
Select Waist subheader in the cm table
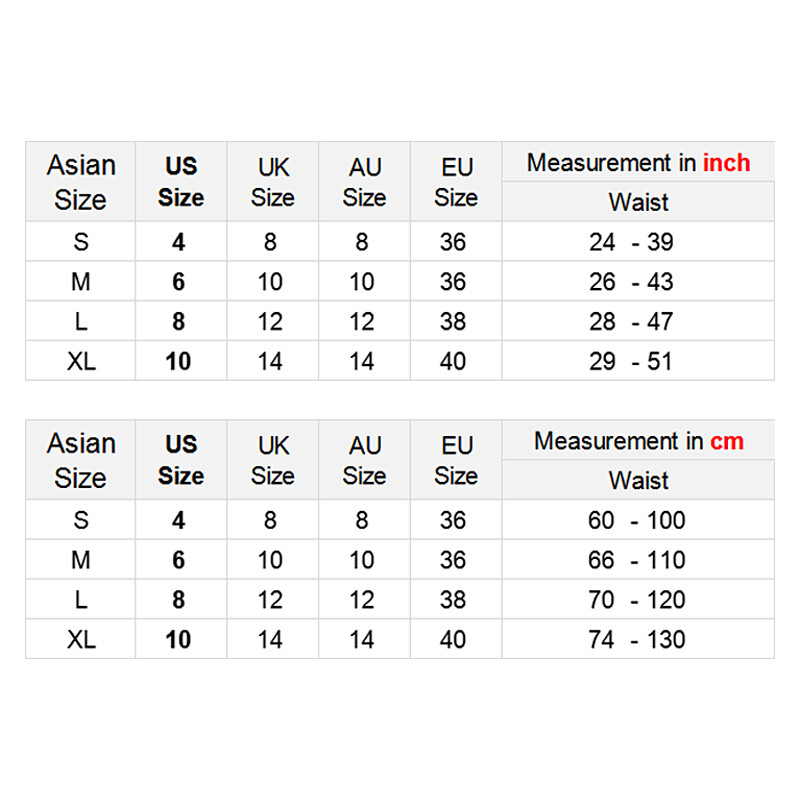(638, 480)
